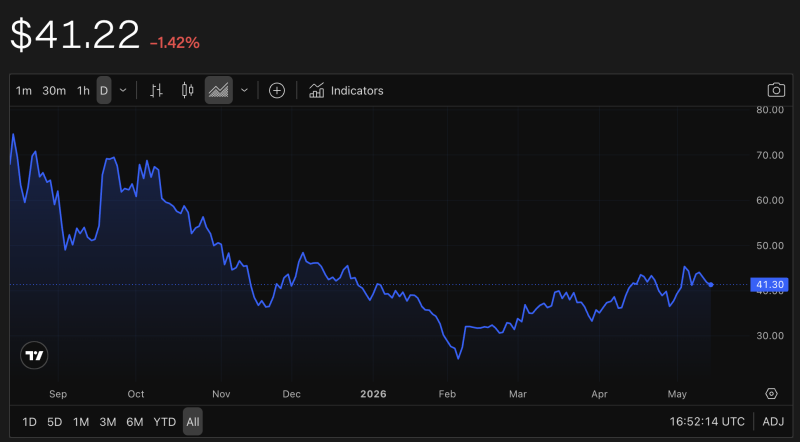Click the 41.30 price label on axis
The image size is (800, 442).
(769, 285)
